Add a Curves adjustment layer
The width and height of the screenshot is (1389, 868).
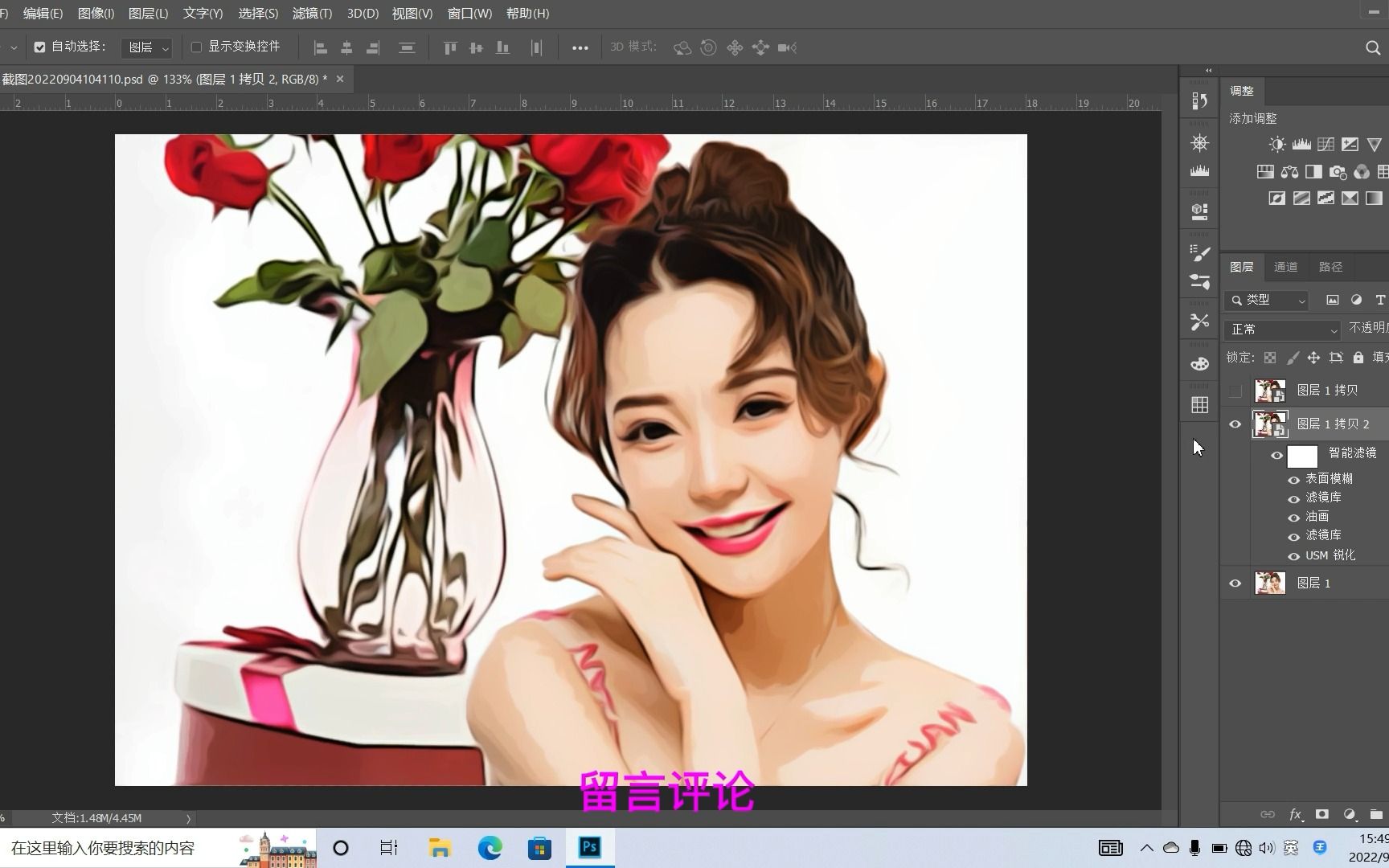point(1325,145)
